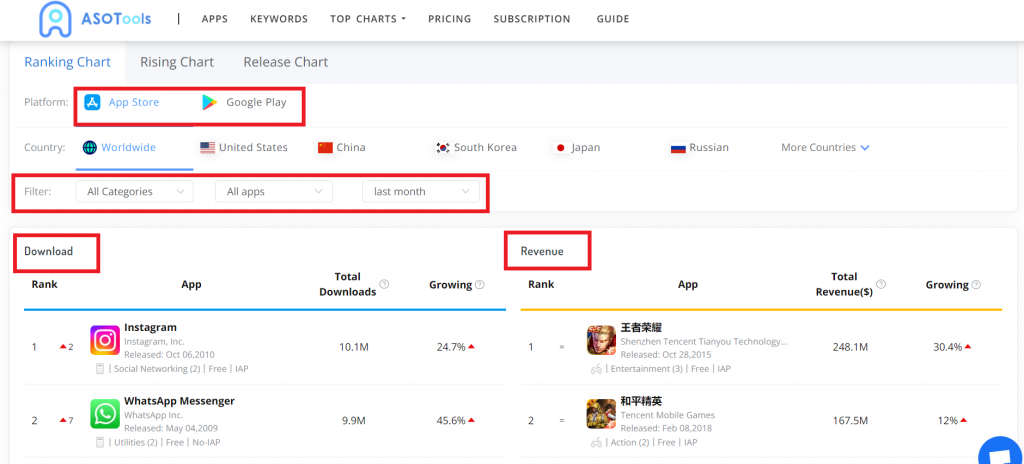
Task: Expand the last month period dropdown
Action: click(x=420, y=191)
